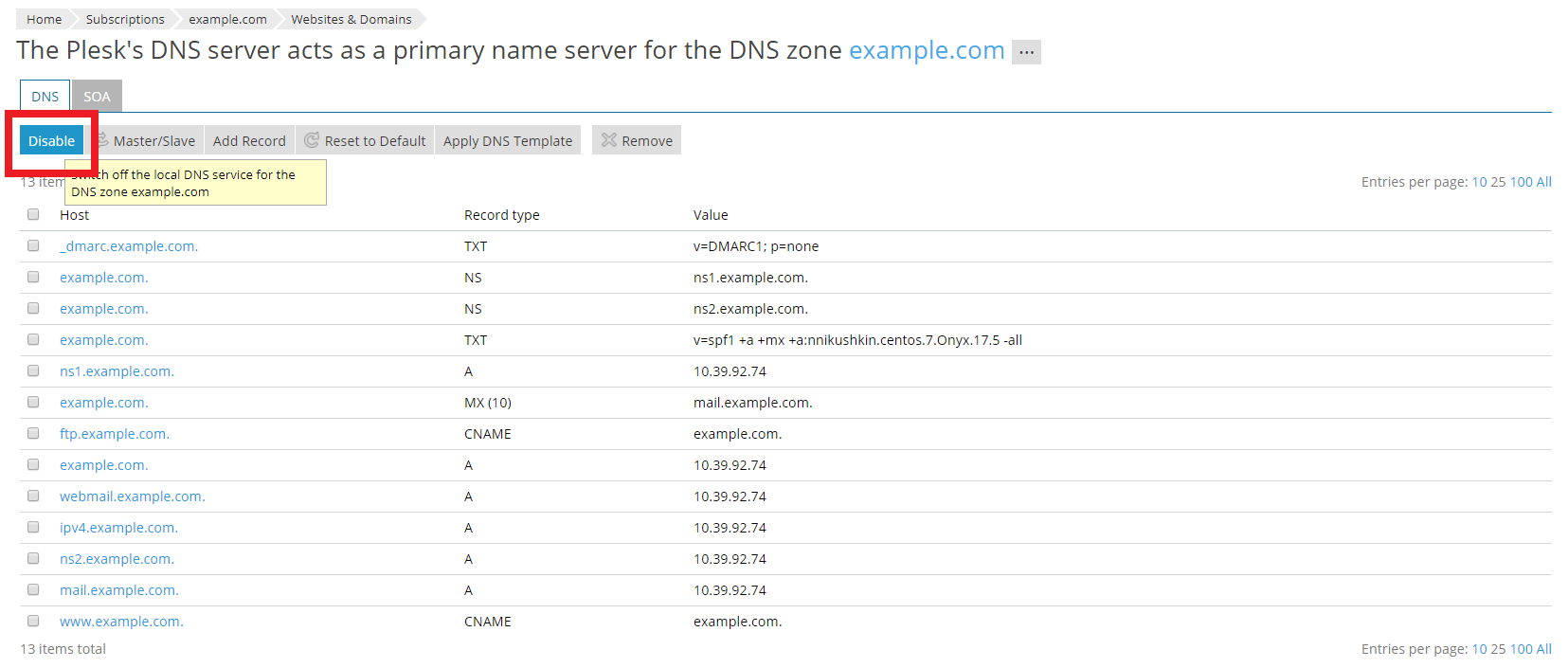The width and height of the screenshot is (1568, 668).
Task: Tick the checkbox for www.example.com record
Action: (x=33, y=622)
